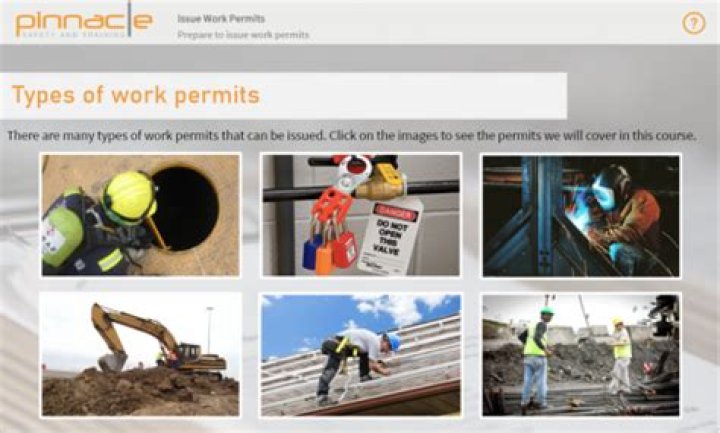
Task: Open the roof worker with harness image
Action: coord(361,355)
